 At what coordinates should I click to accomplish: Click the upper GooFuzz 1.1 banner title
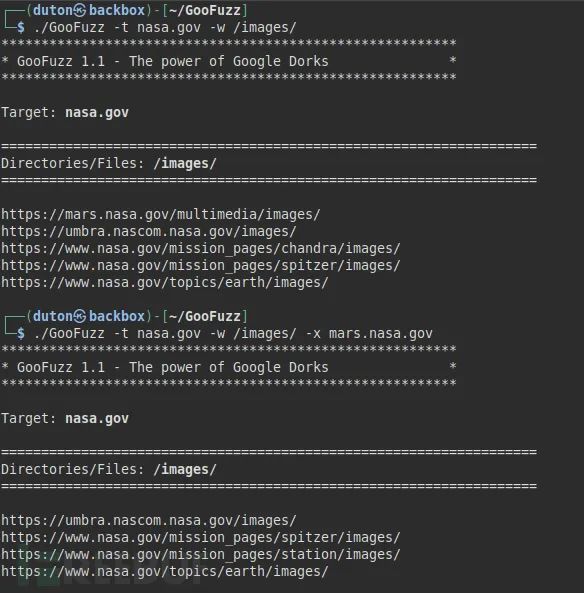172,61
